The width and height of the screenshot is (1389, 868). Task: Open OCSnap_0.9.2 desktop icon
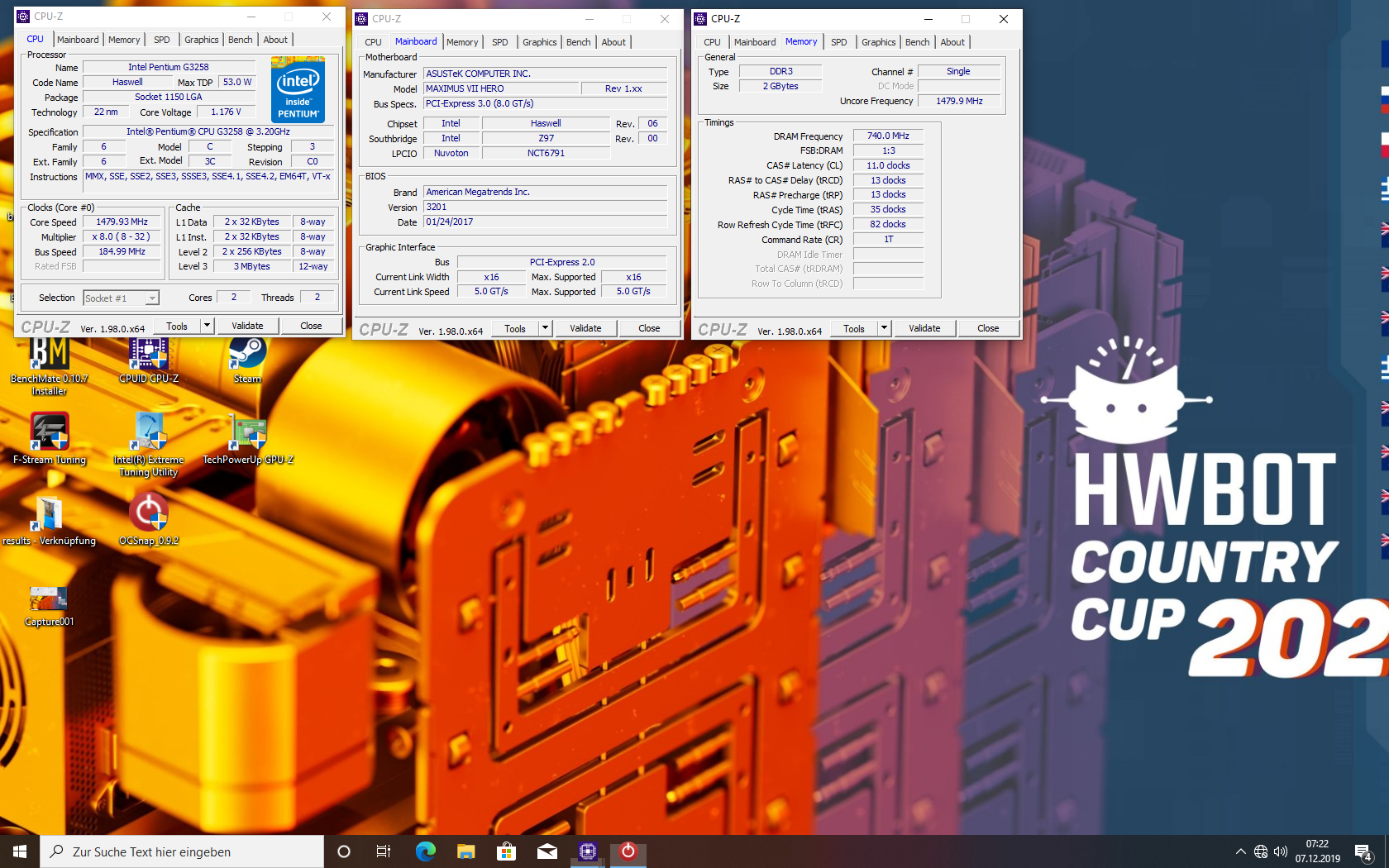149,520
